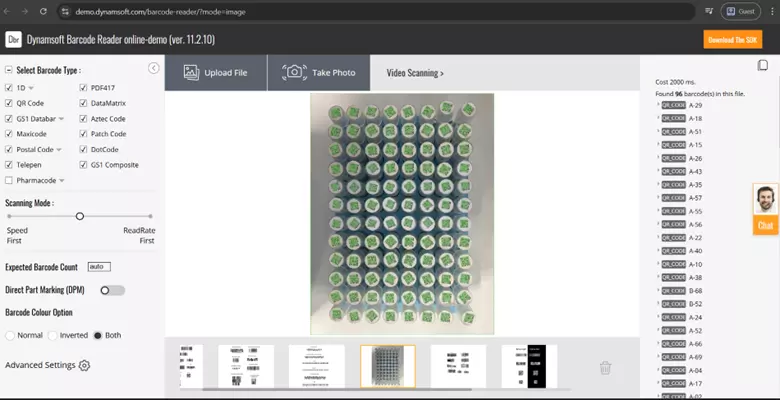Expand the 1D barcode types dropdown
Image resolution: width=780 pixels, height=400 pixels.
pos(31,88)
